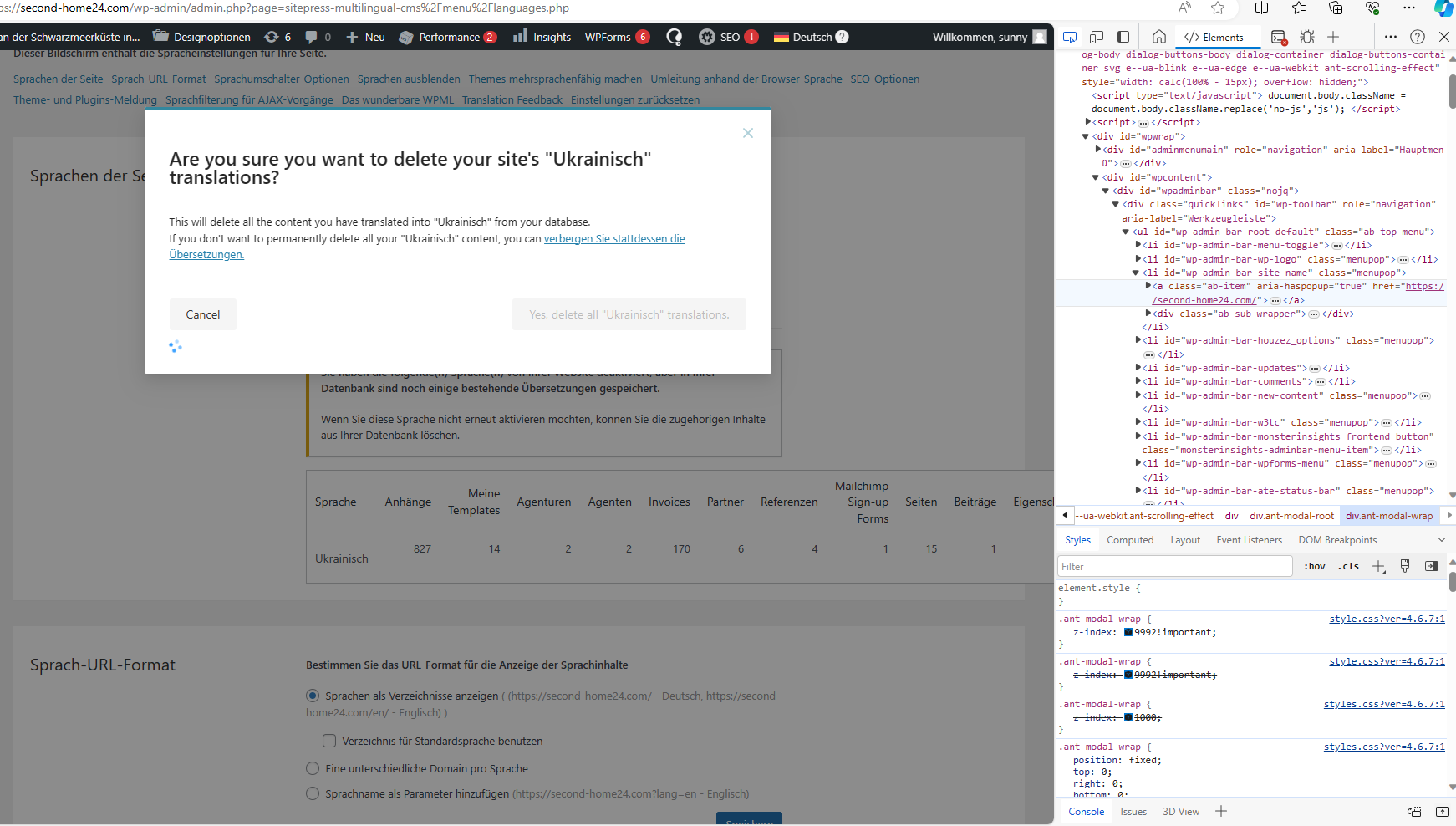Open the z-index swatch for value 1000

tap(1128, 717)
